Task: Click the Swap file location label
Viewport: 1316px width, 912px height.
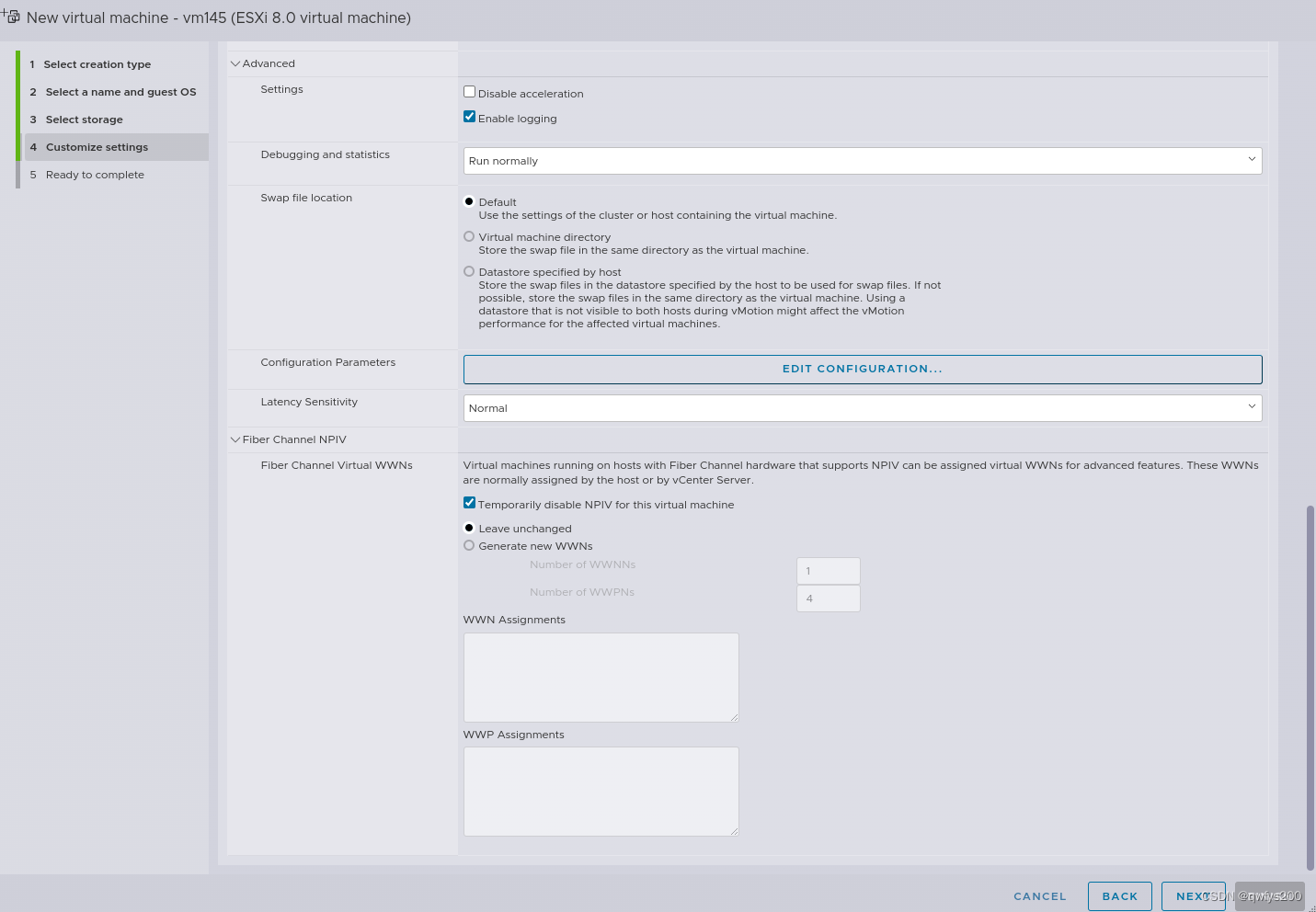Action: (306, 198)
